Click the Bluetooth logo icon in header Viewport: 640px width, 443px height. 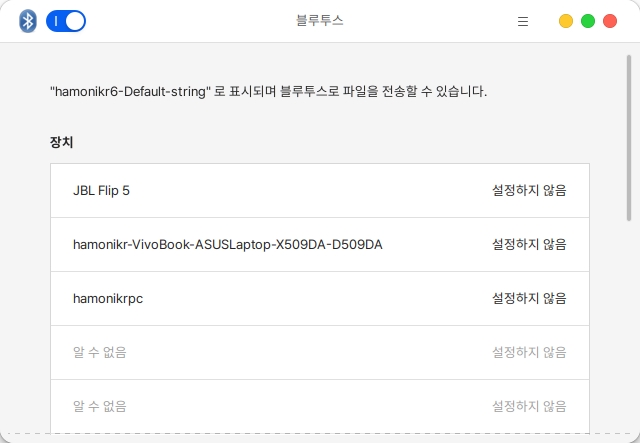pos(28,21)
